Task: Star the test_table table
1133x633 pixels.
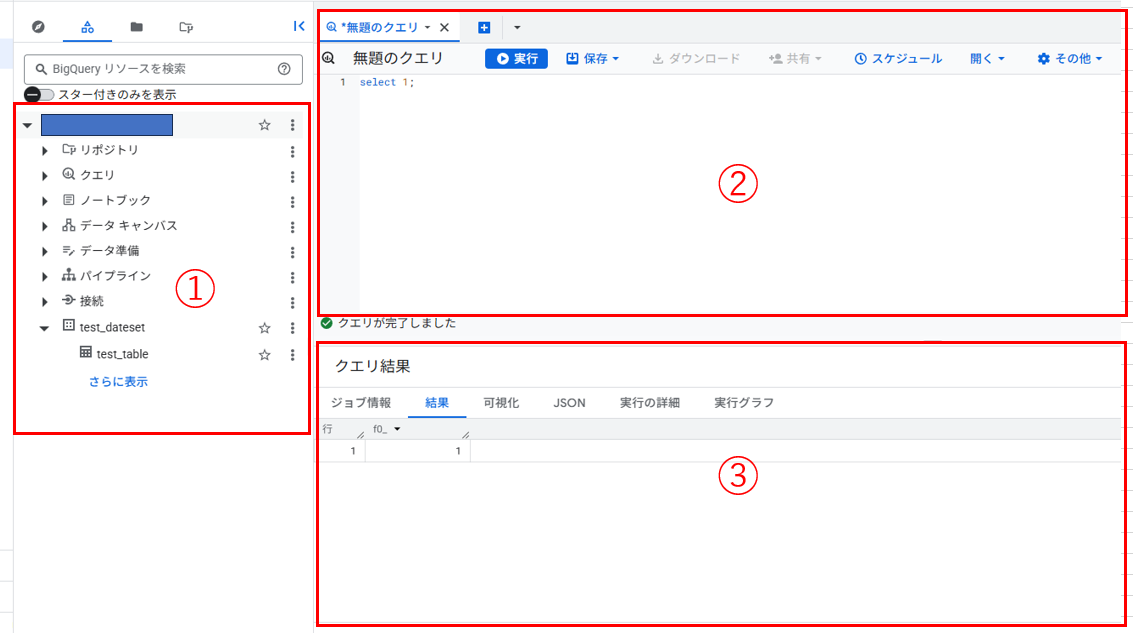Action: 265,354
